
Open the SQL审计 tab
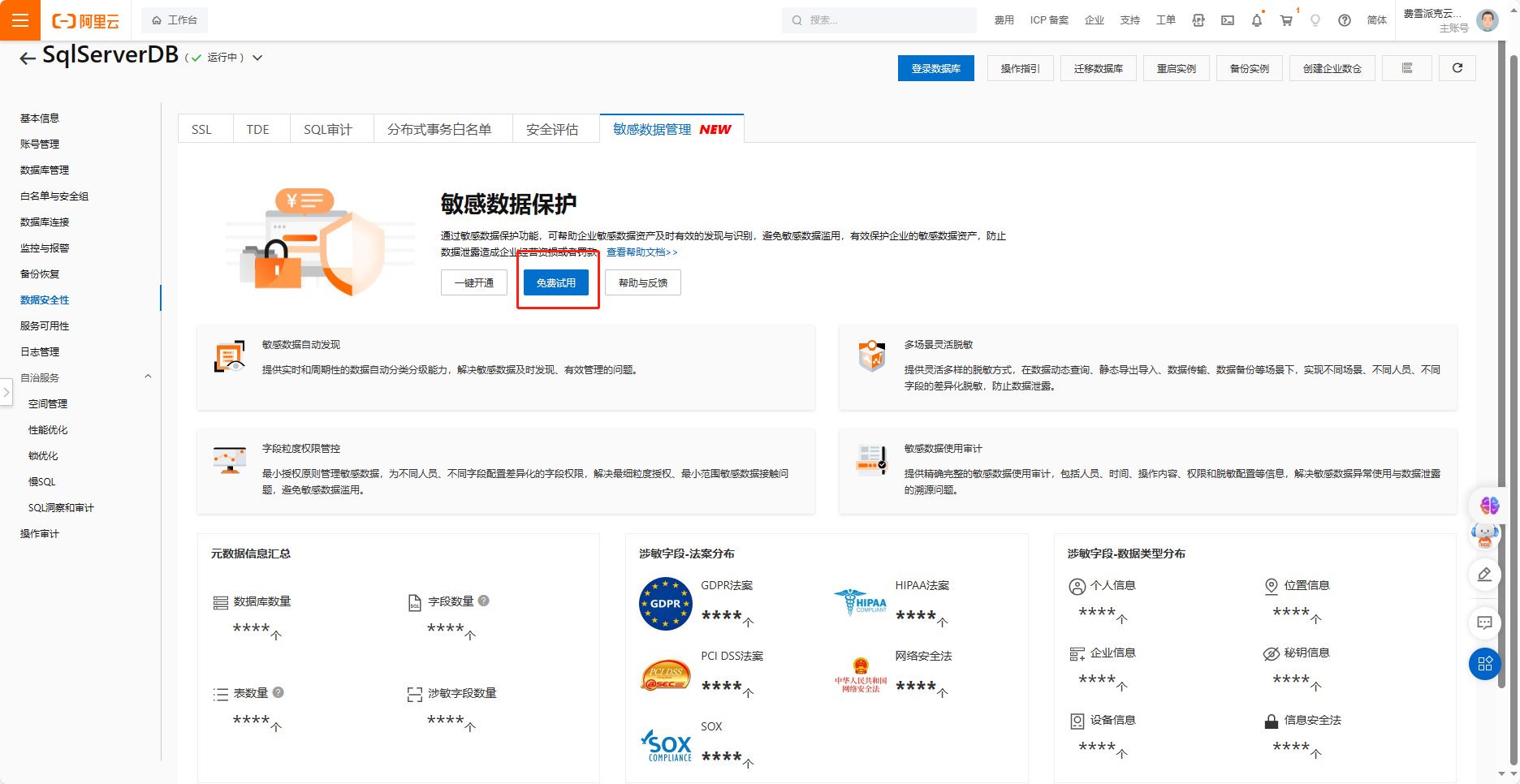point(328,129)
